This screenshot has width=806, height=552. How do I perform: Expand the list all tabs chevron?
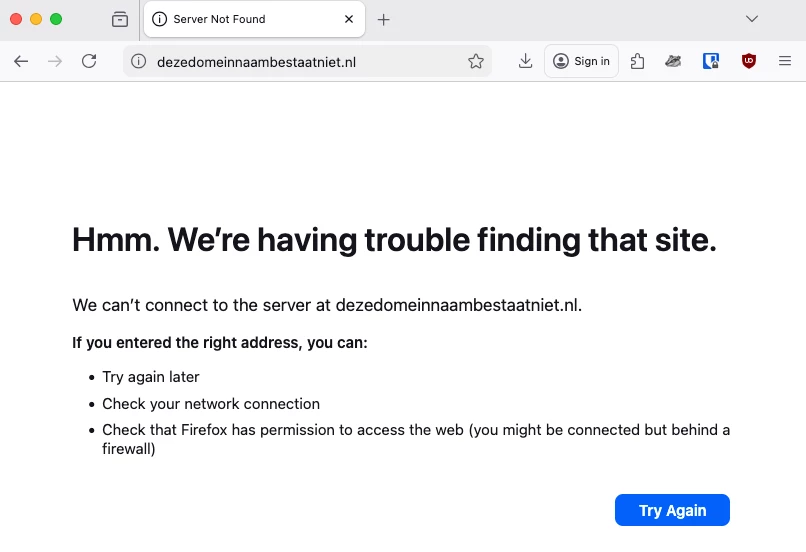(753, 19)
